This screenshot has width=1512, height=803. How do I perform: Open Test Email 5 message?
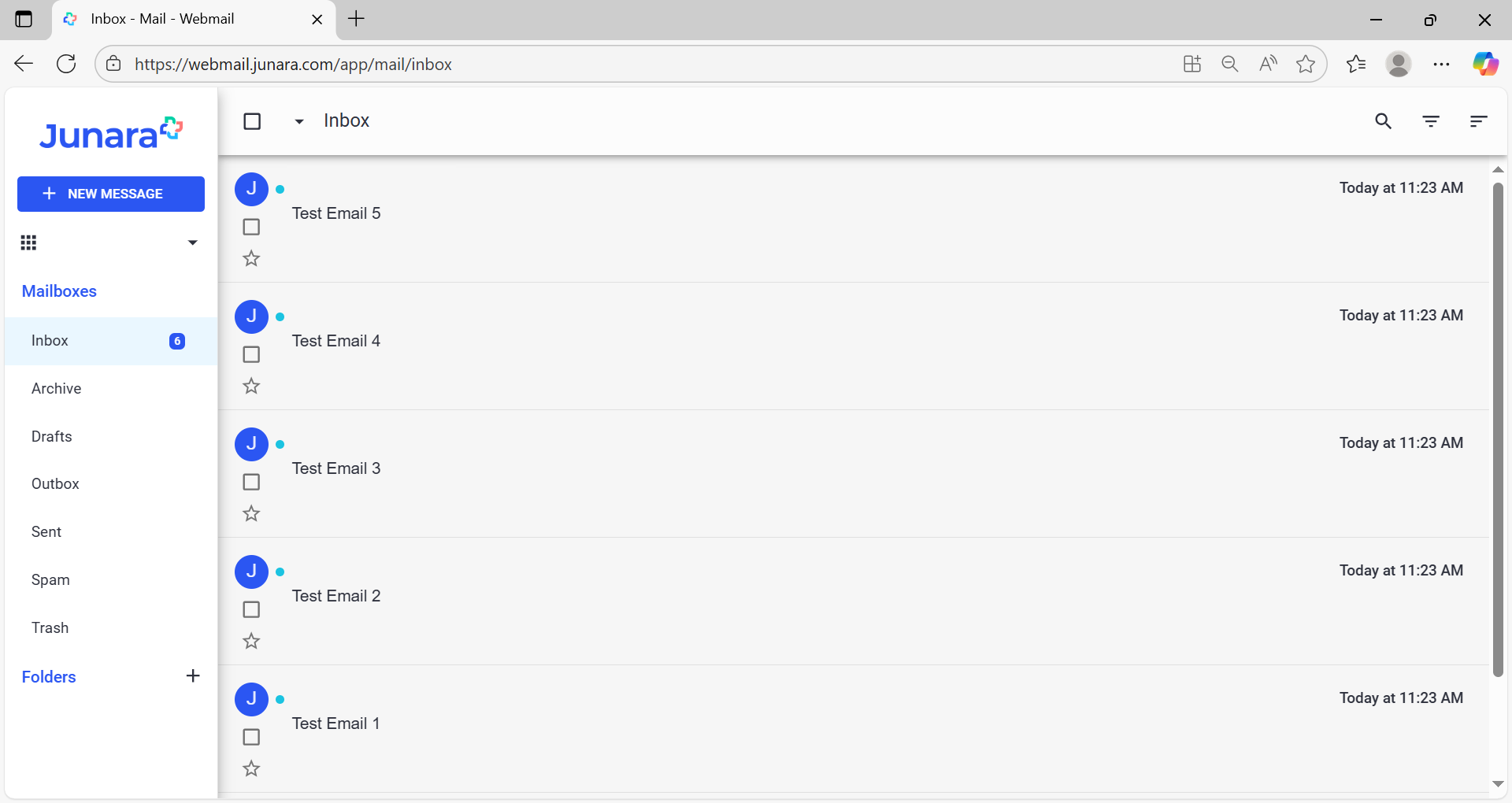click(x=854, y=219)
